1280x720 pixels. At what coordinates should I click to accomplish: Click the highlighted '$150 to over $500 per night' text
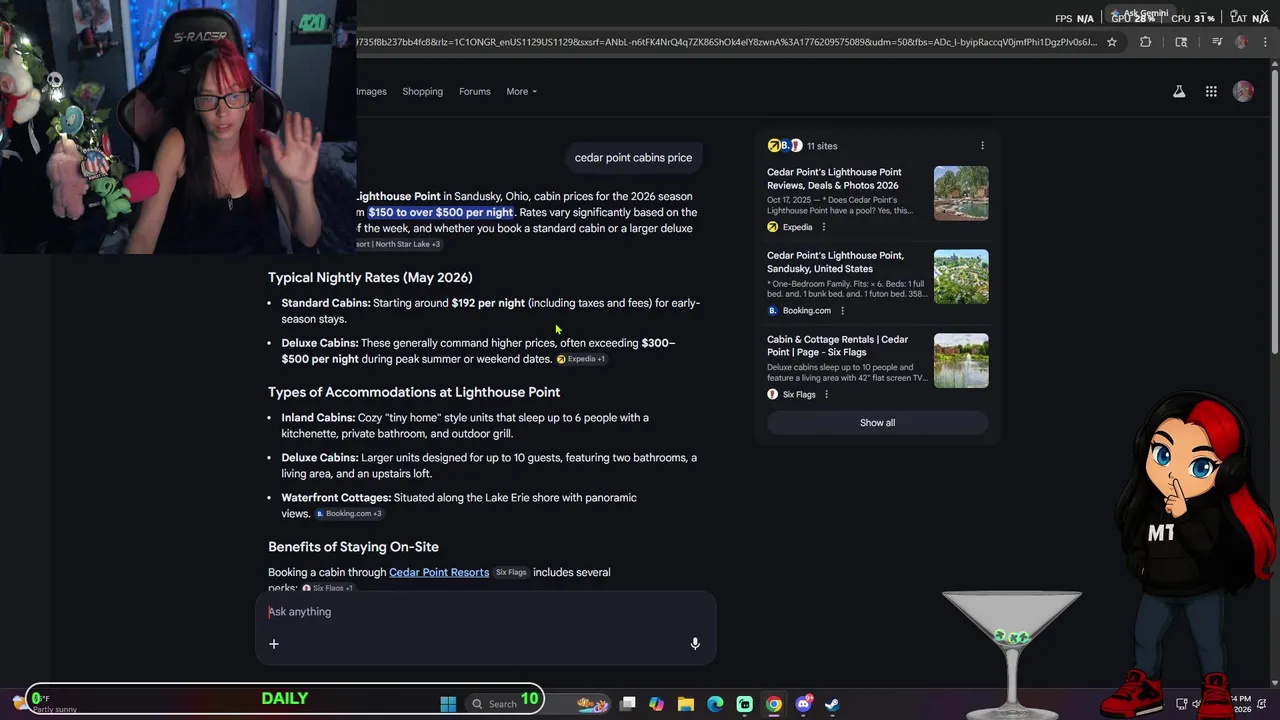coord(440,212)
